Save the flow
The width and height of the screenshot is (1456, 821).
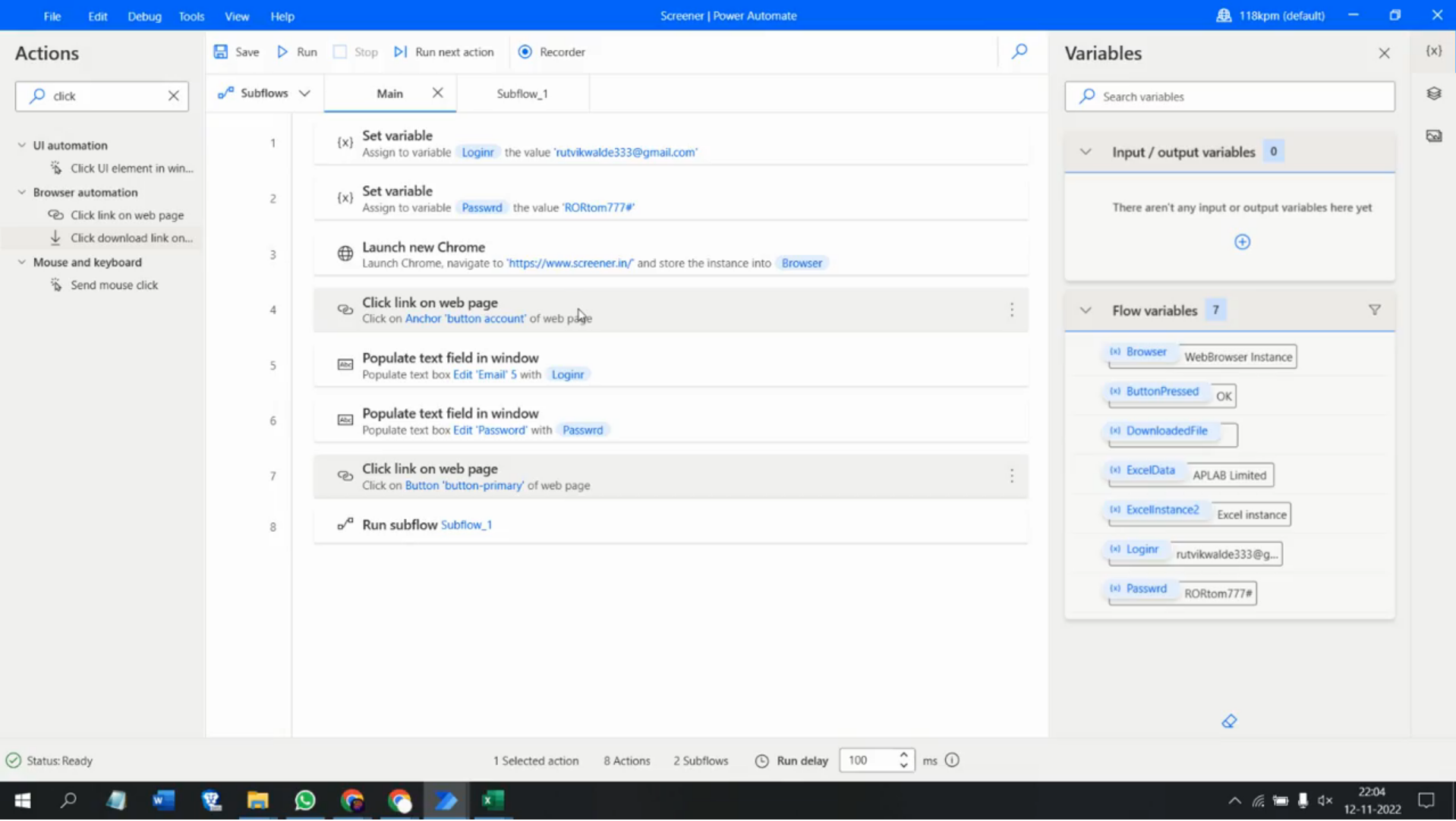[236, 52]
